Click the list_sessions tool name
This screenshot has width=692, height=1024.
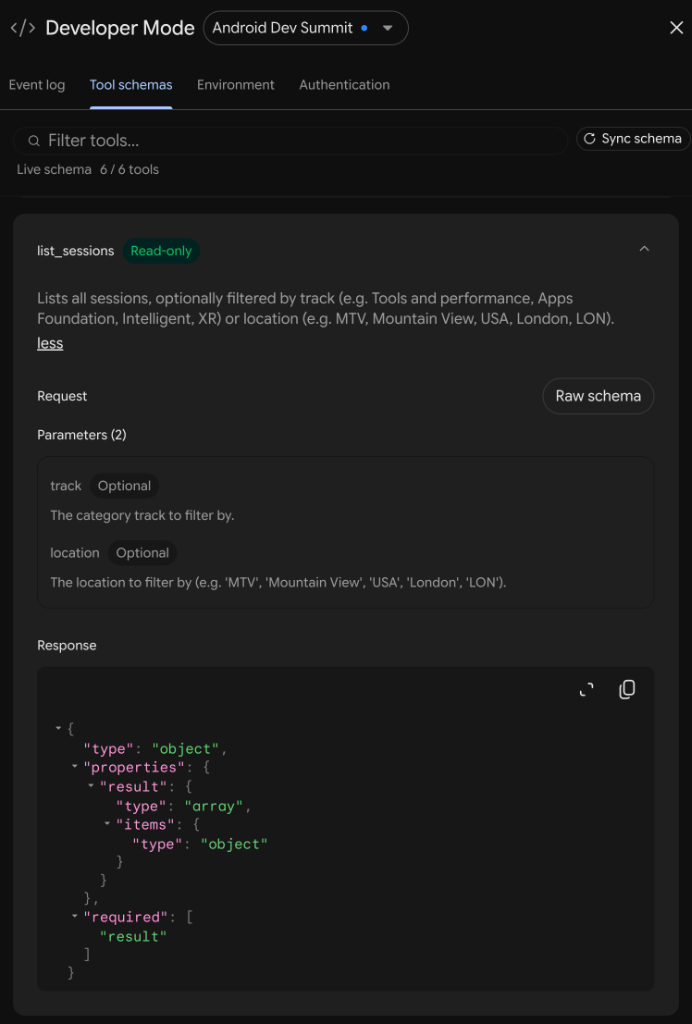(x=76, y=251)
